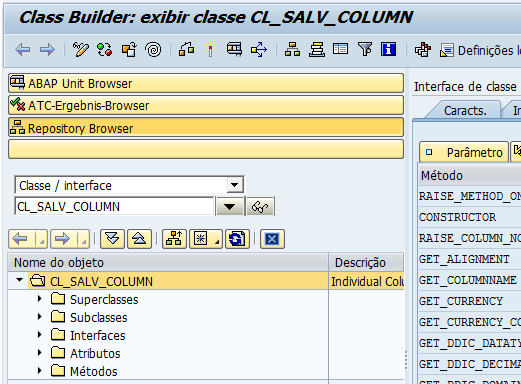521x384 pixels.
Task: Click the Display glasses button
Action: click(x=260, y=207)
